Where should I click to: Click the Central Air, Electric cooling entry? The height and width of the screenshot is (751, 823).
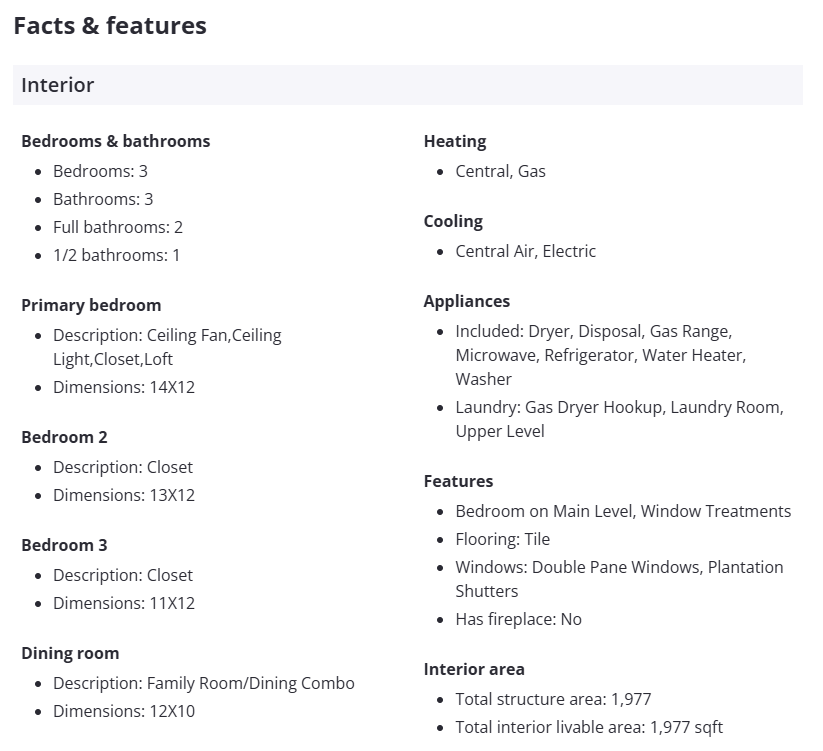[525, 251]
